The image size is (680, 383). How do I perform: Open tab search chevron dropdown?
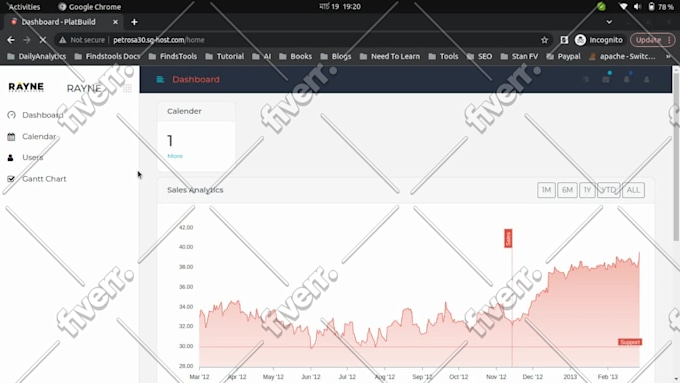pos(609,22)
